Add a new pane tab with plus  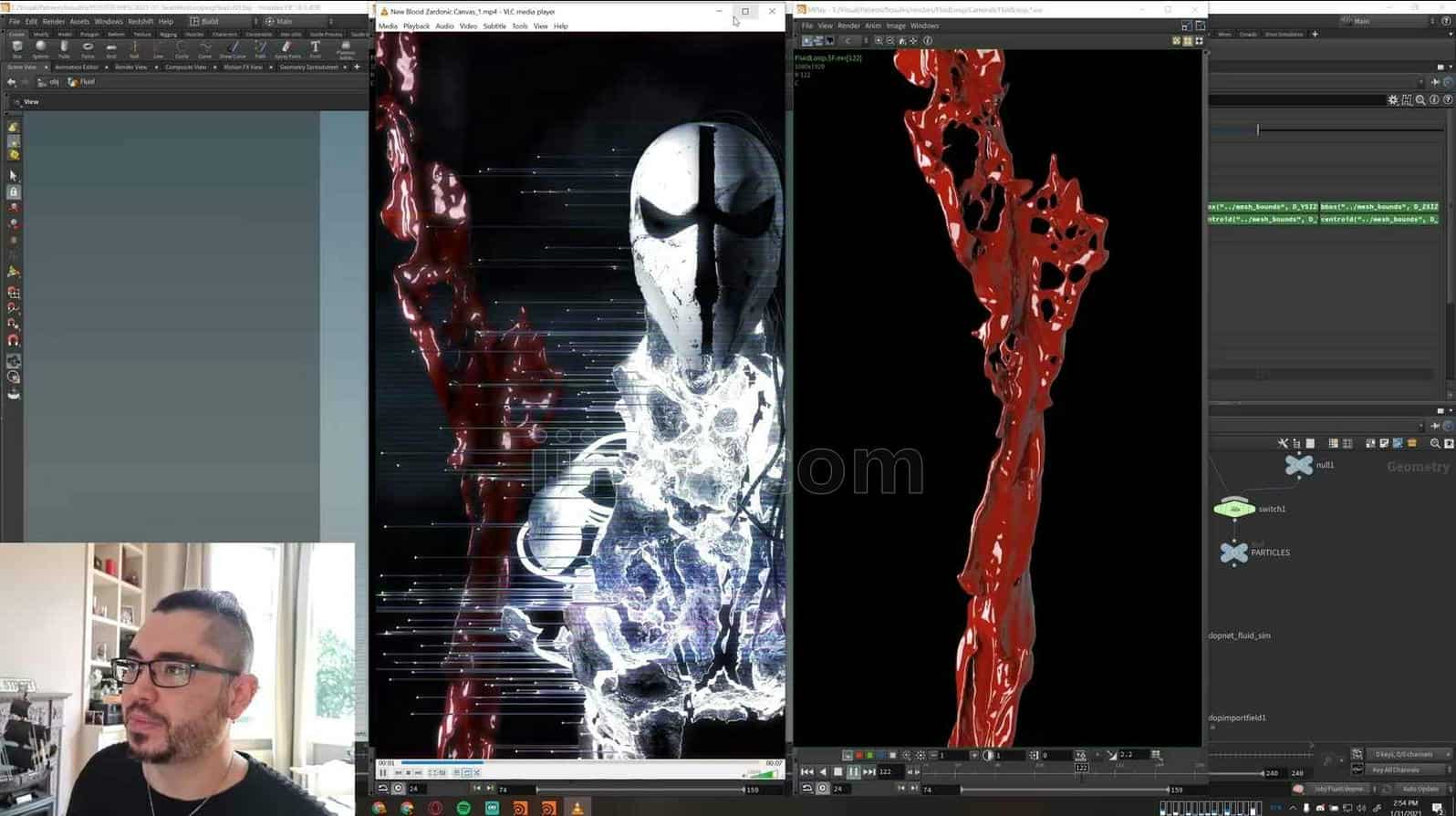357,67
